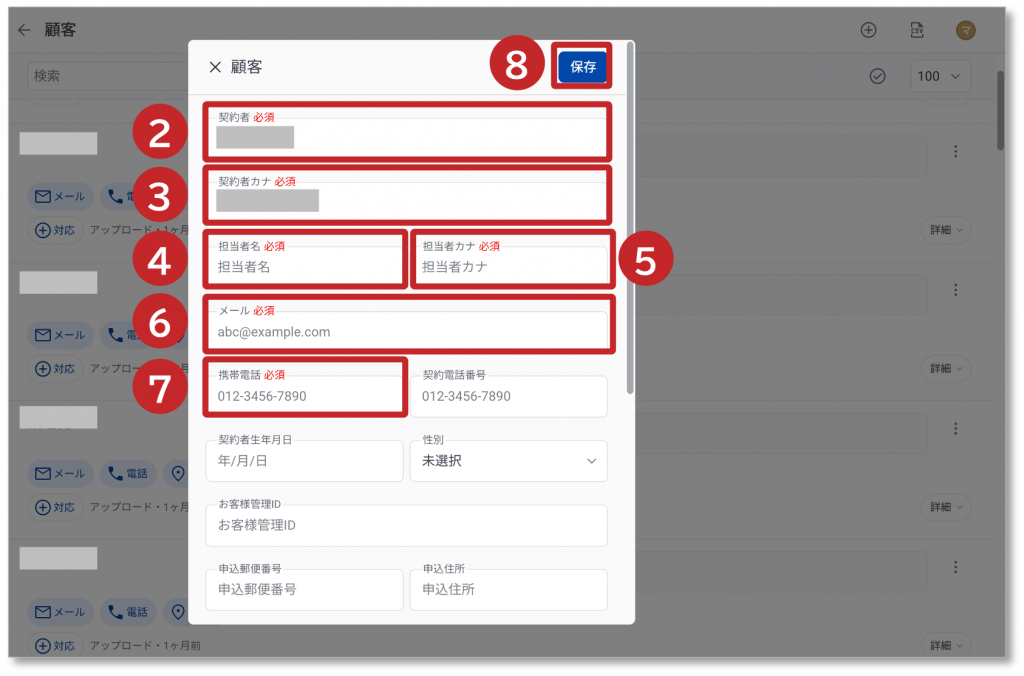Click the 携帯電話 input field
Viewport: 1024px width, 676px height.
(305, 396)
